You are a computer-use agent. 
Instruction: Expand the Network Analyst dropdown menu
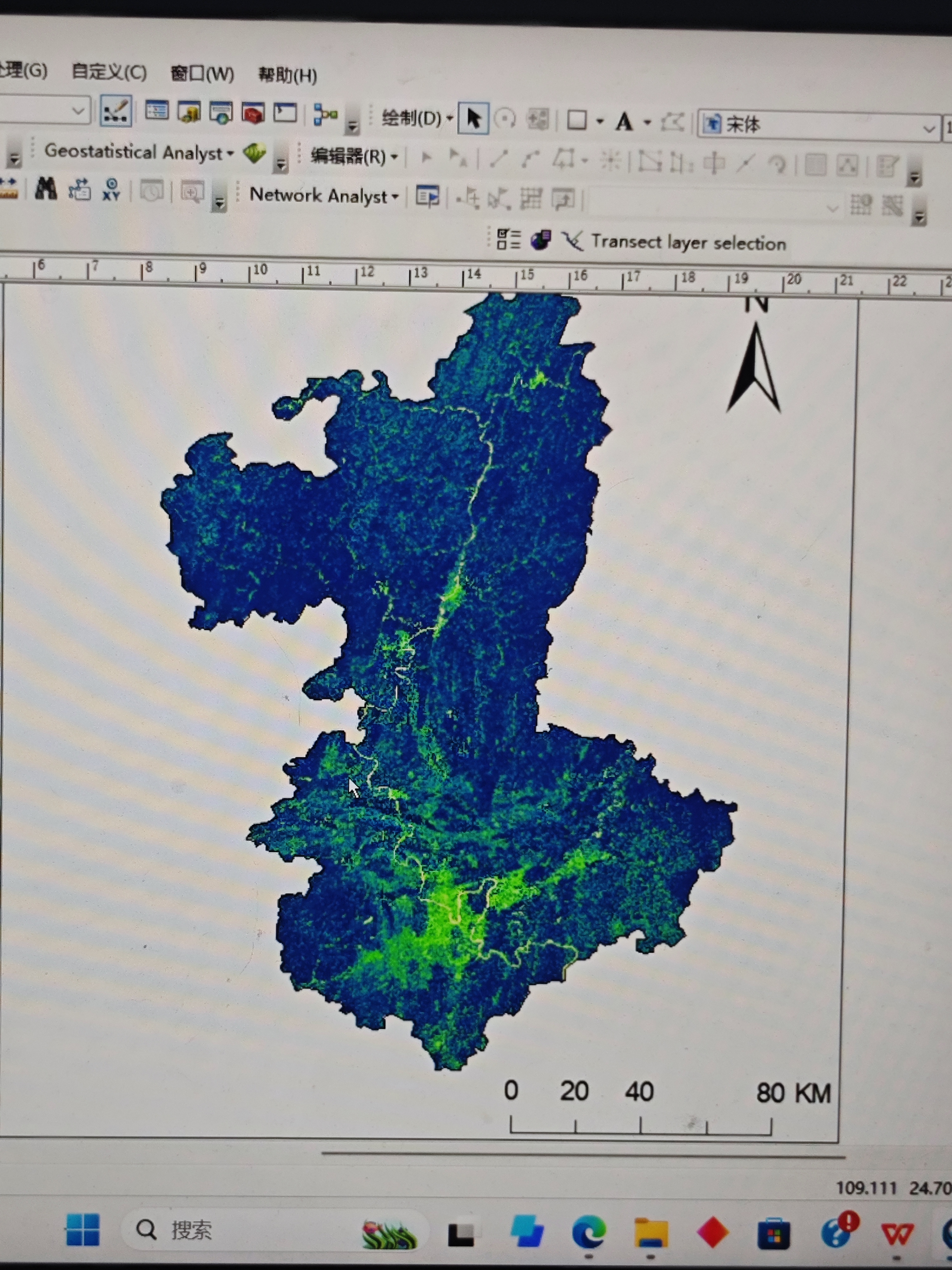click(x=323, y=195)
